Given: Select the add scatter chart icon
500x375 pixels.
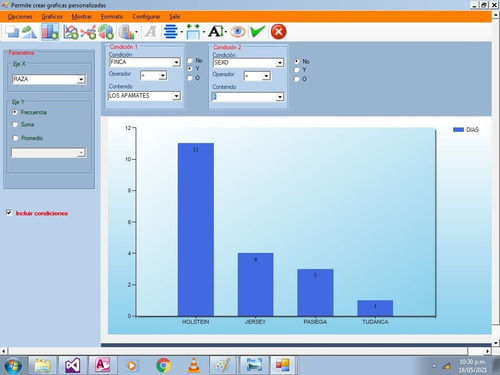Looking at the screenshot, I should point(88,32).
